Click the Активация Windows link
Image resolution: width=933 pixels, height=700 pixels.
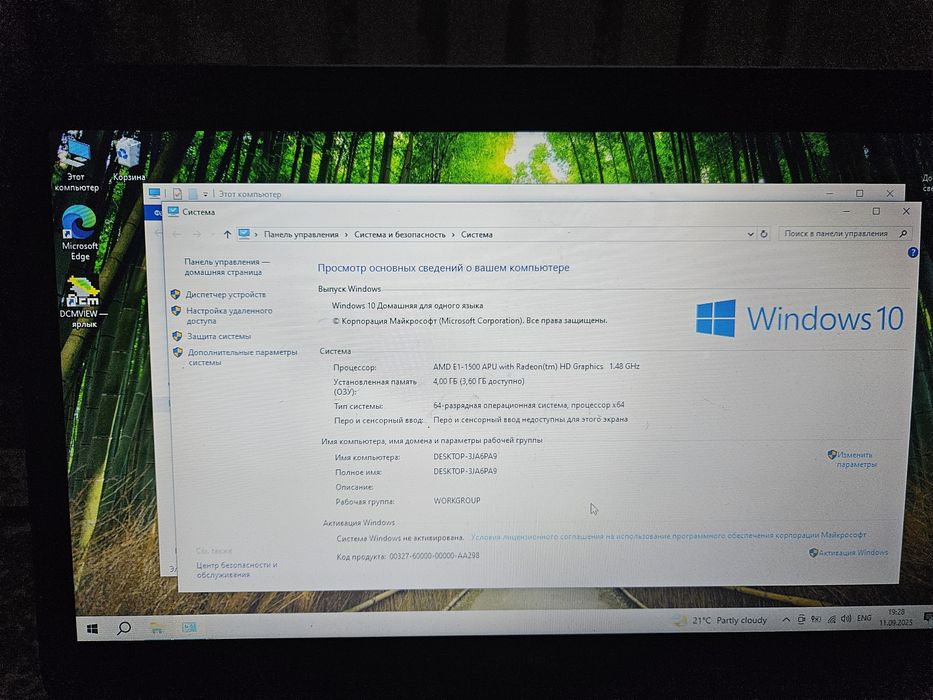pos(853,552)
